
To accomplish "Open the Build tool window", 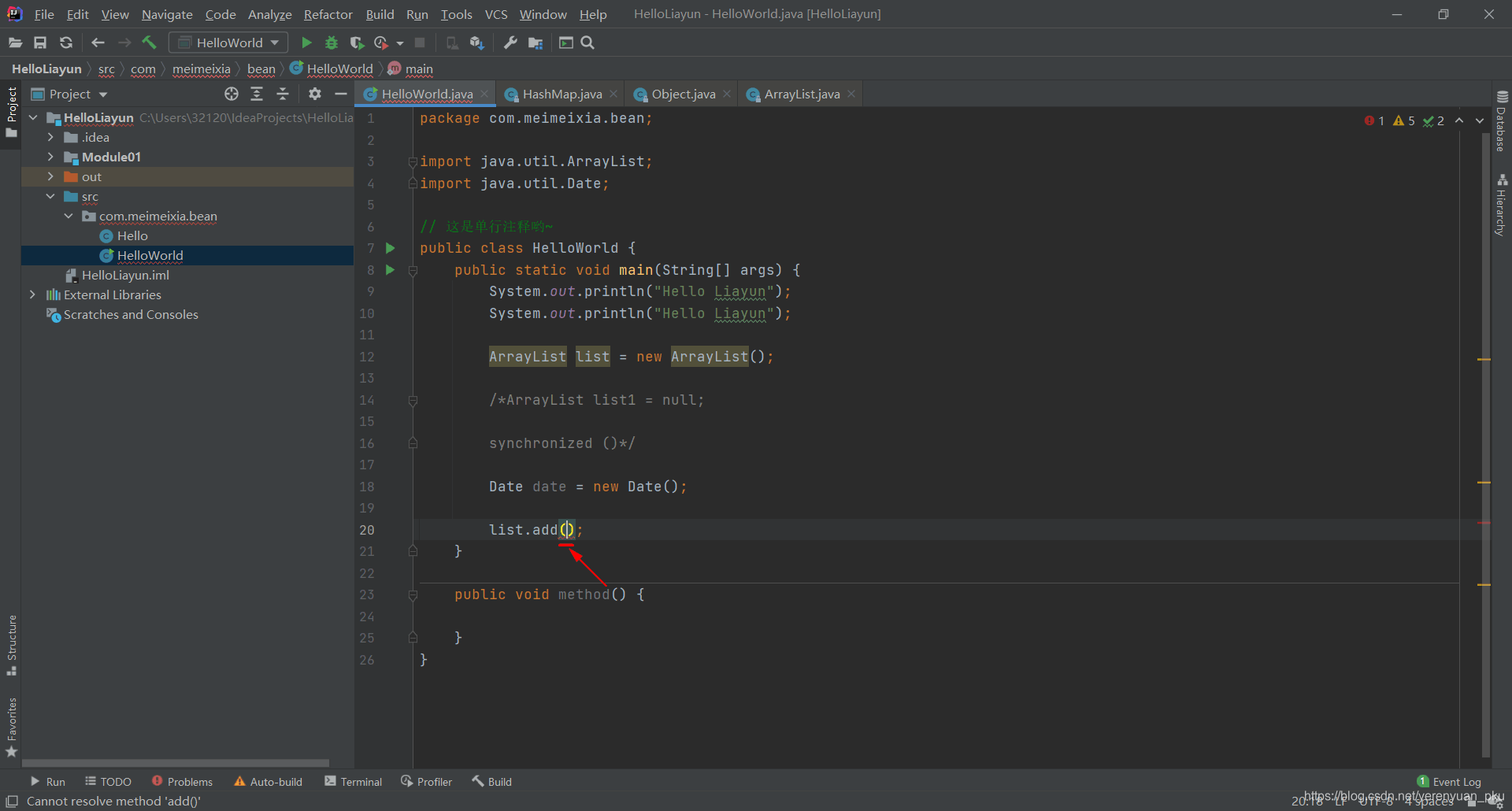I will coord(491,781).
